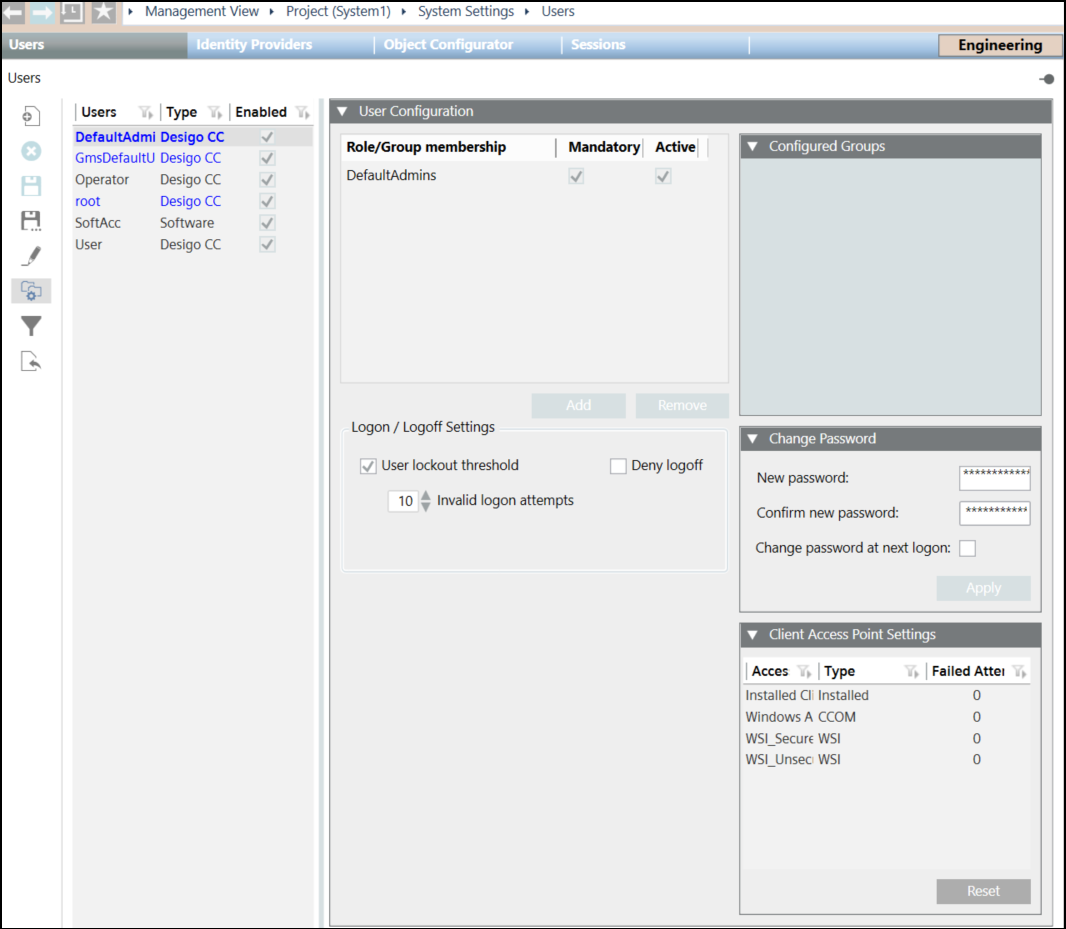
Task: Collapse the Change Password panel
Action: [x=752, y=439]
